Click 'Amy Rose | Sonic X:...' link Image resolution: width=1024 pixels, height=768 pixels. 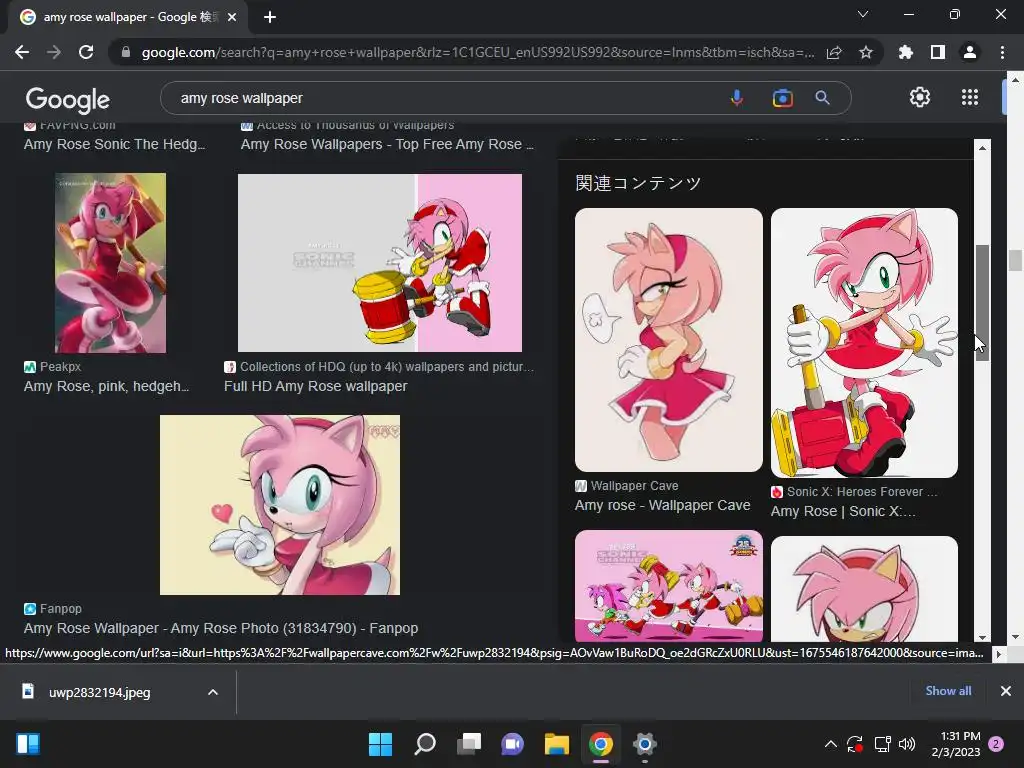click(x=843, y=511)
